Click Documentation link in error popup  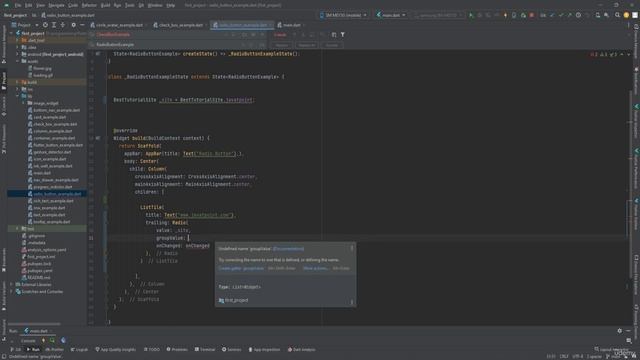(289, 249)
